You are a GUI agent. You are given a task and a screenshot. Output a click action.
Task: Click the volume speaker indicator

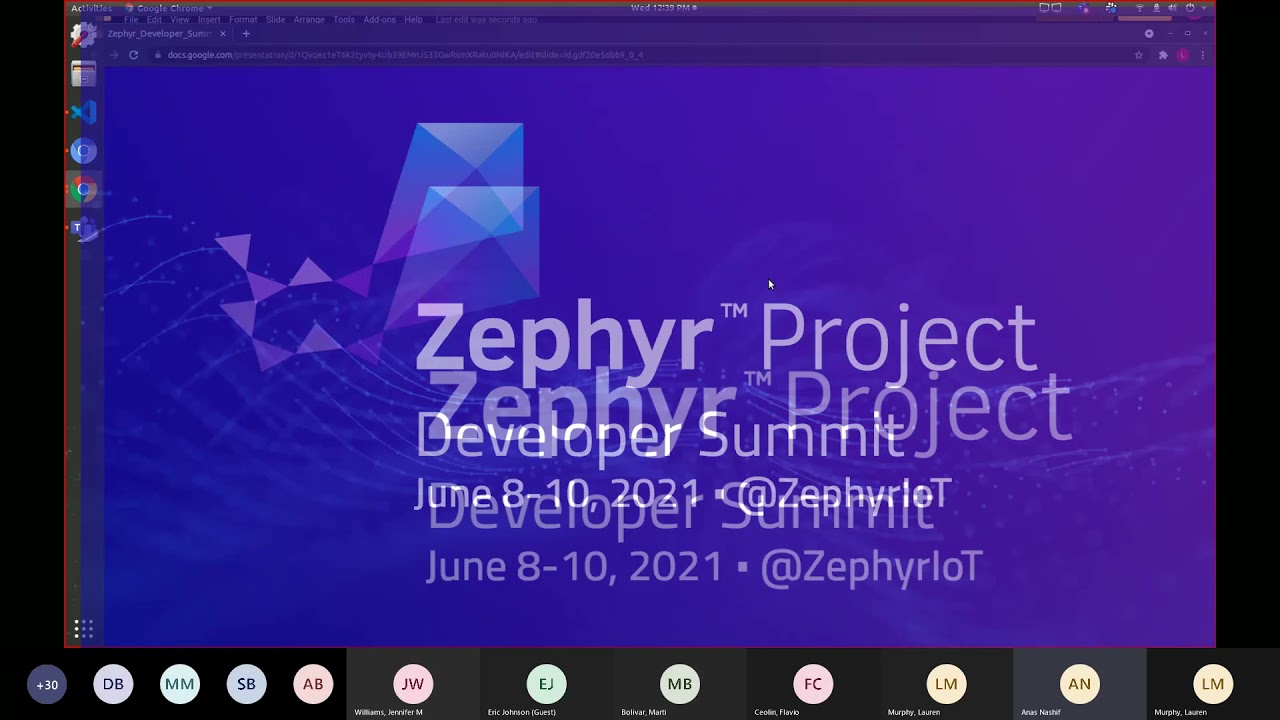(x=1172, y=8)
